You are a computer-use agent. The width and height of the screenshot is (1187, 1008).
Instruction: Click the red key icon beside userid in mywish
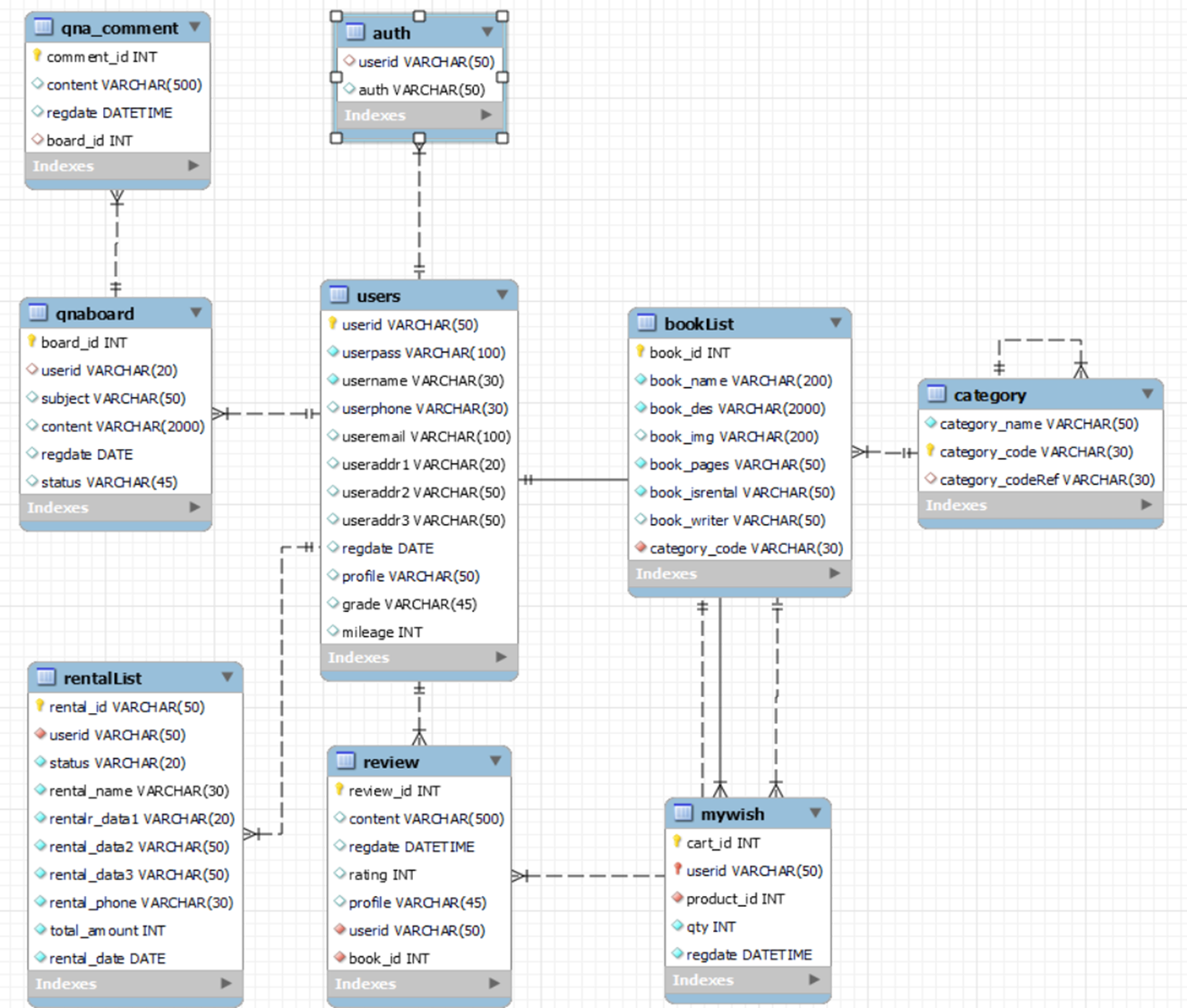[x=676, y=870]
